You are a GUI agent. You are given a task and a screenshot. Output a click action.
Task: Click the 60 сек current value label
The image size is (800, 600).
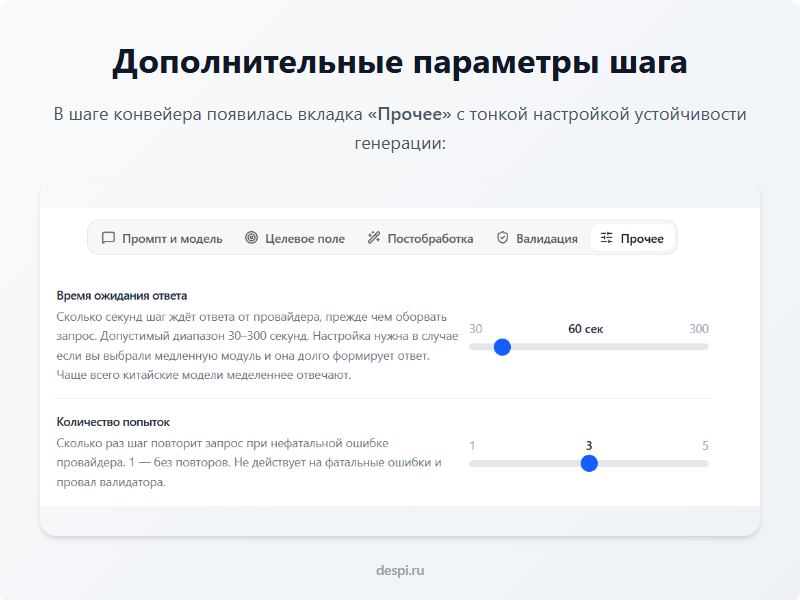click(586, 329)
